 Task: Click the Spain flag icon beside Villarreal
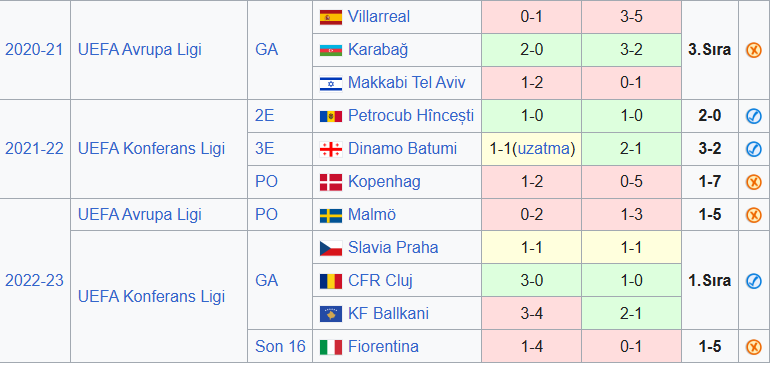click(x=331, y=17)
